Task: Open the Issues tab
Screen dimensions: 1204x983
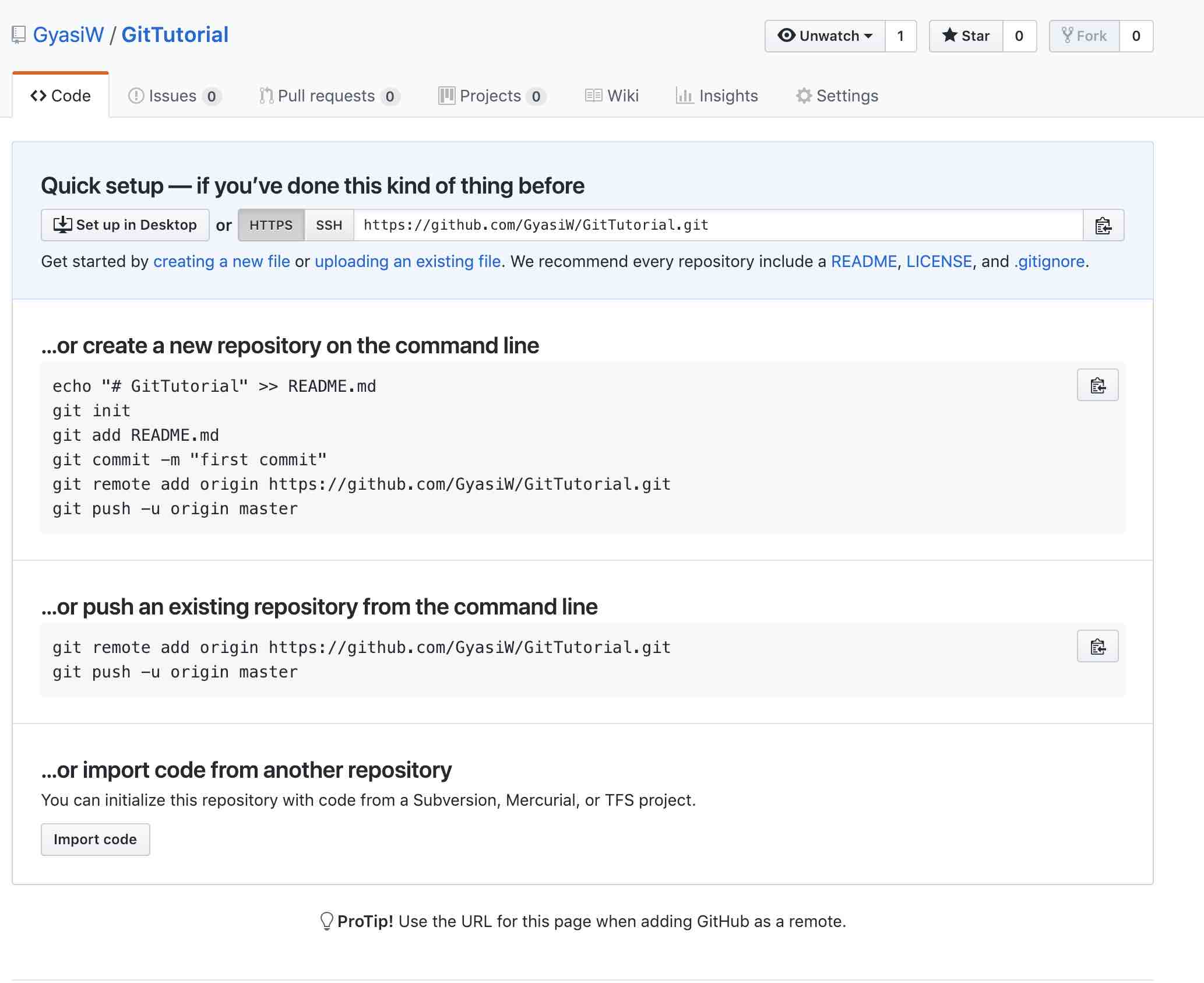Action: 173,96
